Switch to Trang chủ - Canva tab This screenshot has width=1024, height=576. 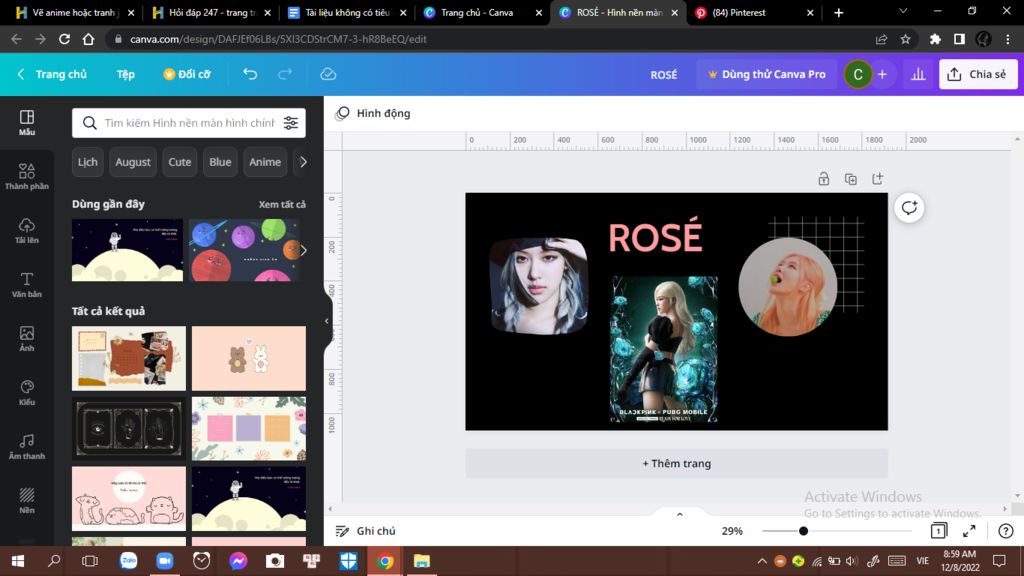click(477, 13)
